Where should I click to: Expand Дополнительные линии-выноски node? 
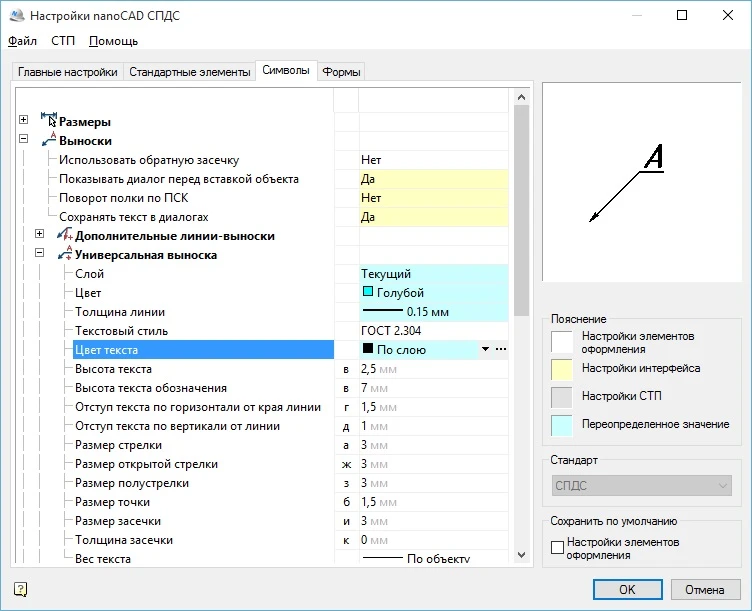coord(40,235)
